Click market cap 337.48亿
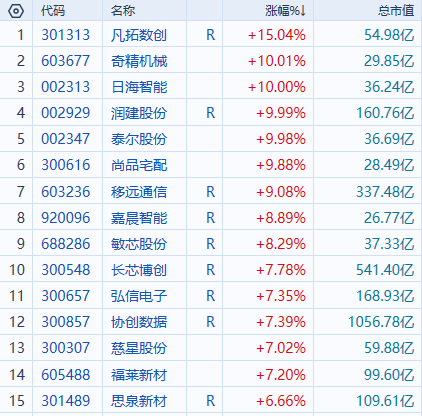Image resolution: width=422 pixels, height=416 pixels. [x=385, y=192]
